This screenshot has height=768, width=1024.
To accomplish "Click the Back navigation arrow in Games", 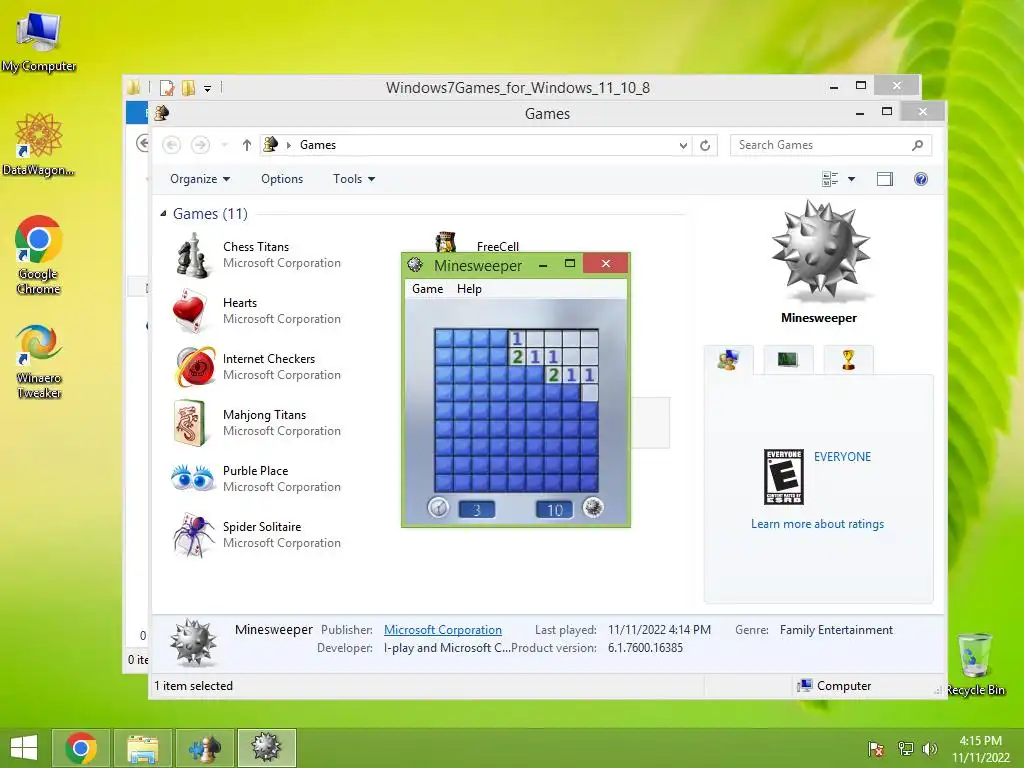I will (x=172, y=145).
